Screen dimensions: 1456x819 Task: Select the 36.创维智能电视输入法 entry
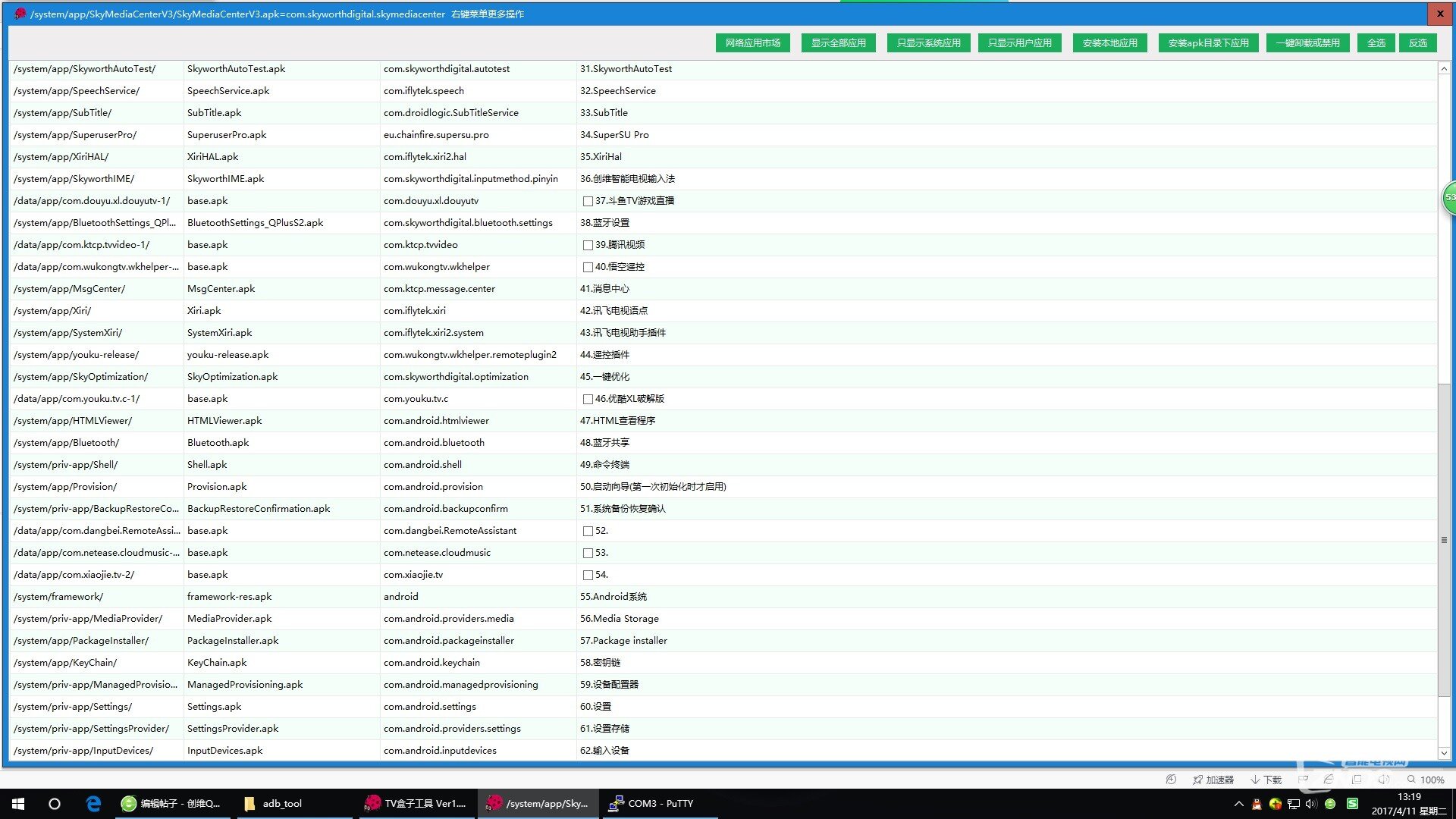[627, 179]
